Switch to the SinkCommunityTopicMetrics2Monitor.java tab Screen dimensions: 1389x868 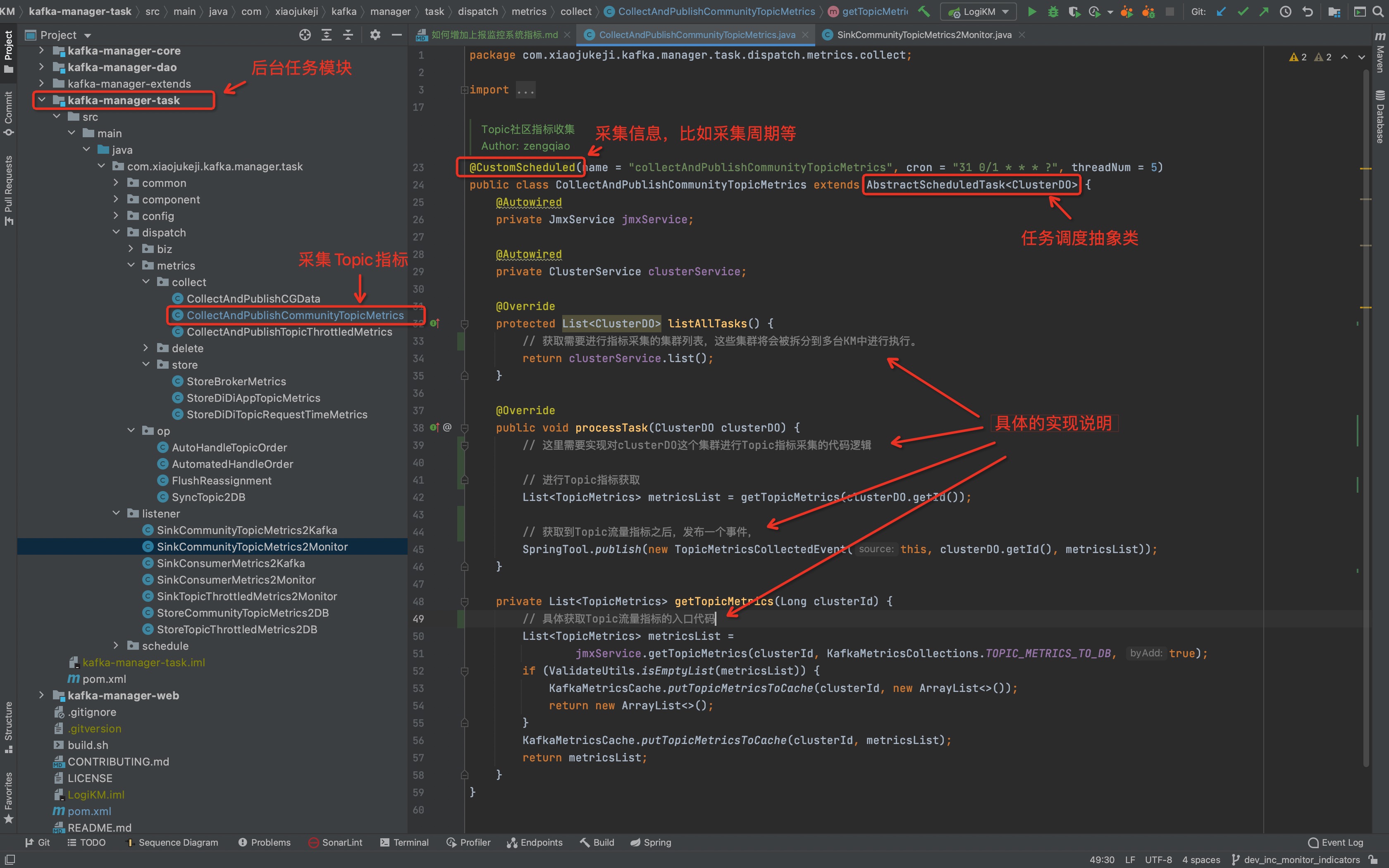coord(923,35)
